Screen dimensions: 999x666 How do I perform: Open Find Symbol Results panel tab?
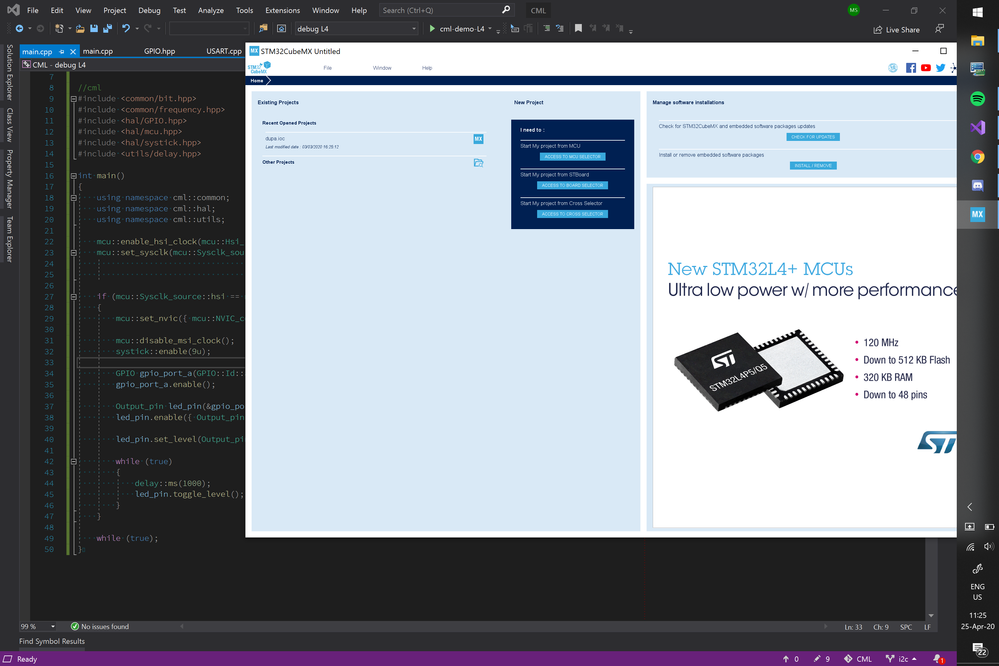click(52, 641)
